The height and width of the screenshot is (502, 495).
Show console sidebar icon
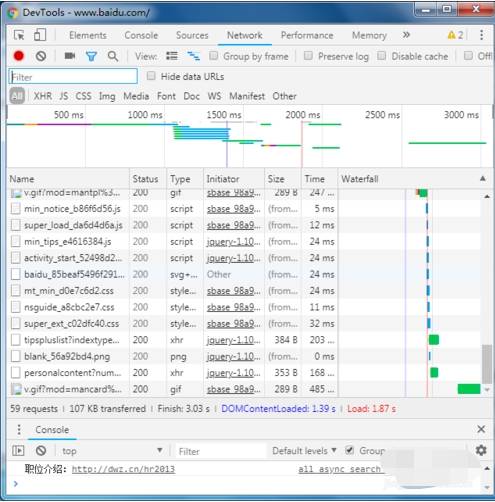point(18,451)
